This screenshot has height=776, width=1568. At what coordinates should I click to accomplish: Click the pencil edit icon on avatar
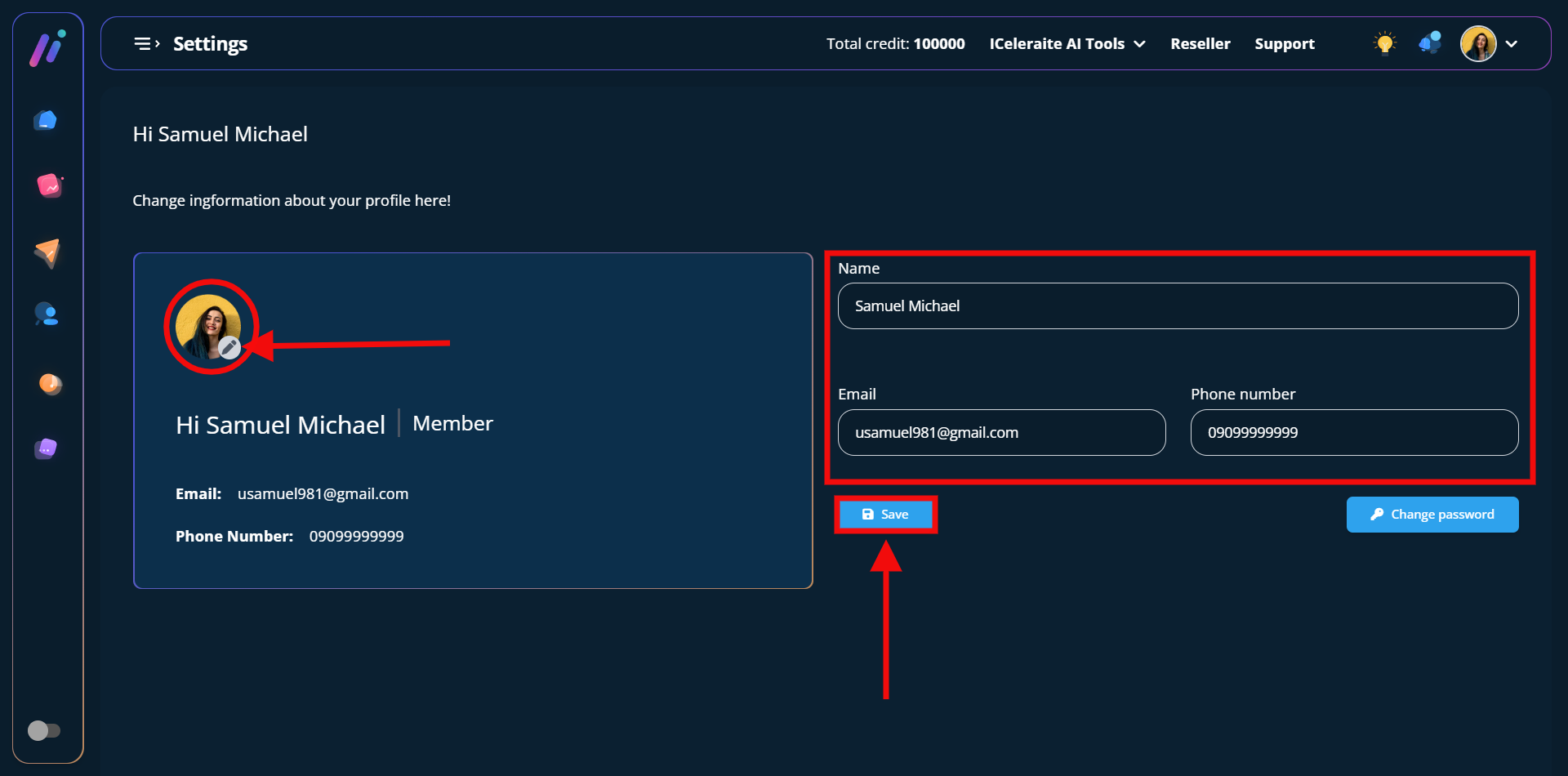[x=229, y=348]
